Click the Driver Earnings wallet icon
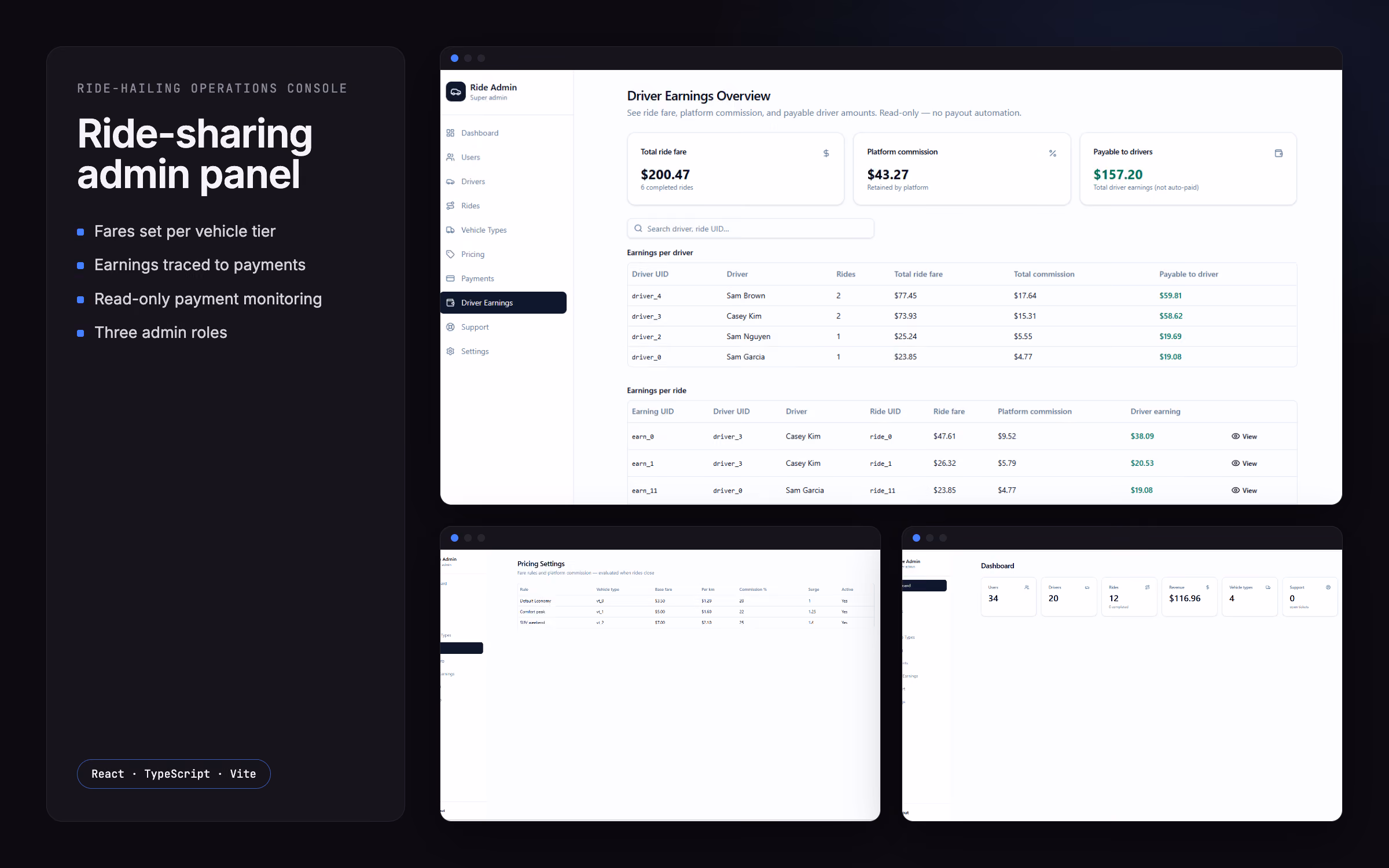The width and height of the screenshot is (1389, 868). [450, 303]
